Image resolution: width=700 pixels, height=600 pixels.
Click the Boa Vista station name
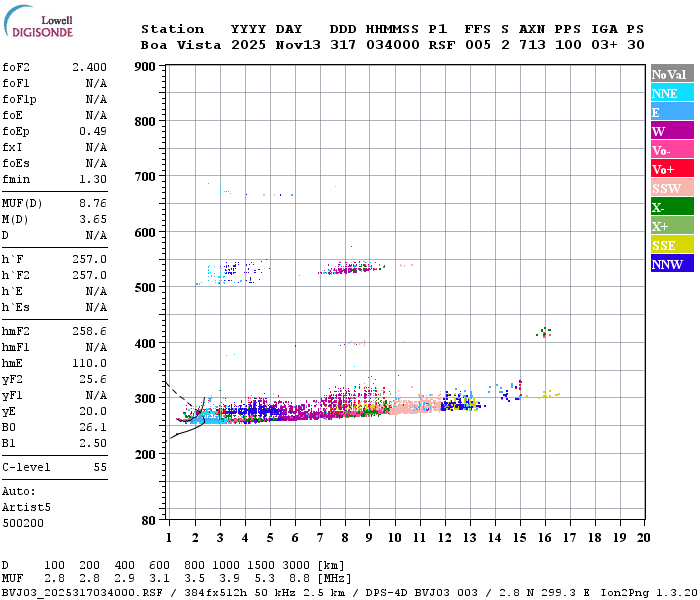tap(181, 45)
